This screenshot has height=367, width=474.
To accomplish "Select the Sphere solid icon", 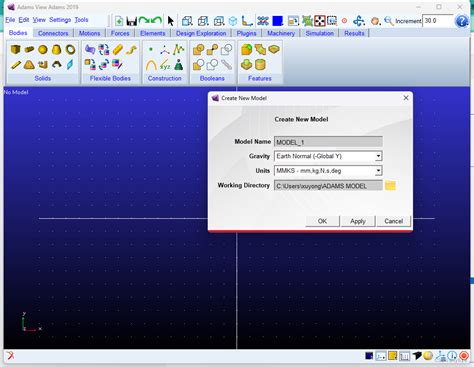I will pyautogui.click(x=43, y=50).
